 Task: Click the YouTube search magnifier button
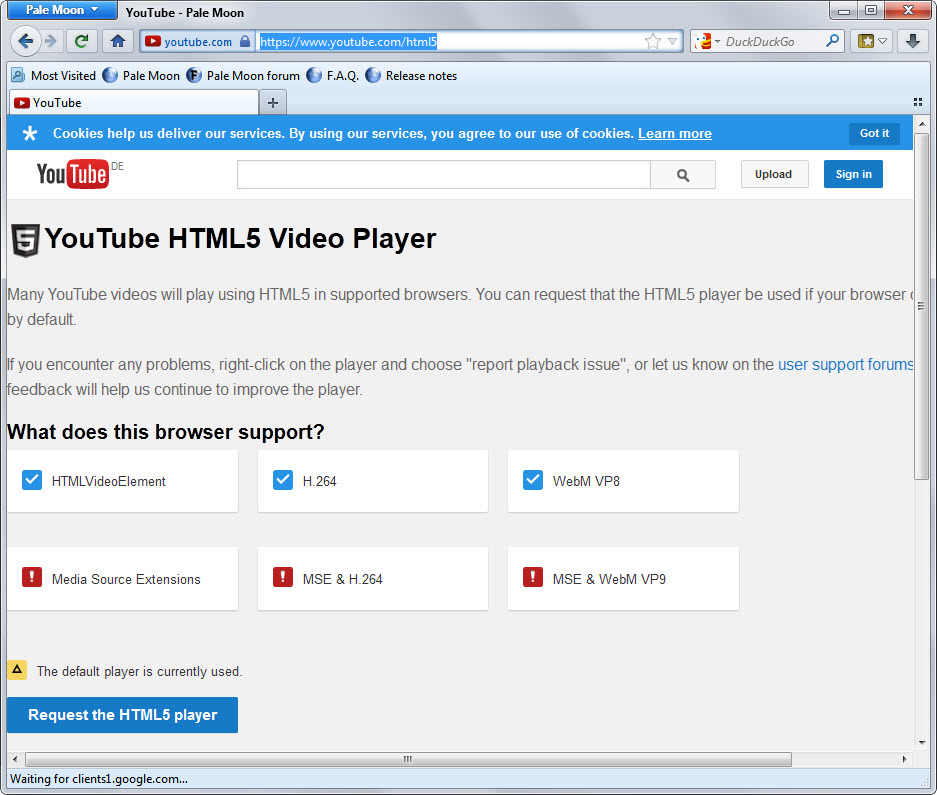coord(683,175)
